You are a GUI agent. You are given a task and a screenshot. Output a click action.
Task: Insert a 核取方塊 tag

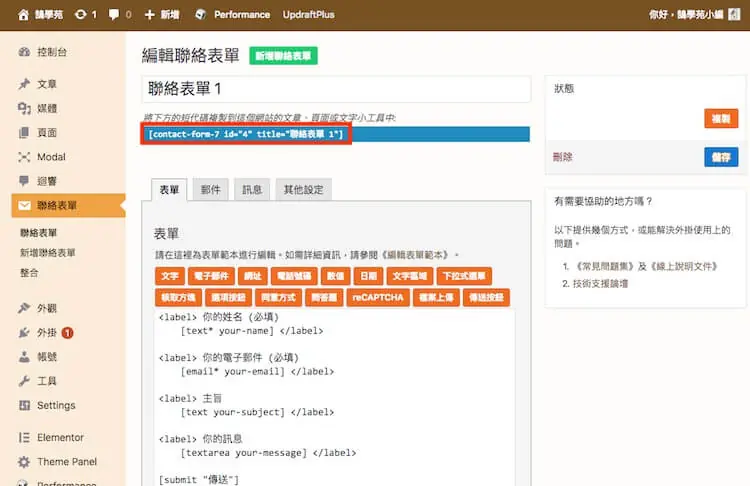178,298
